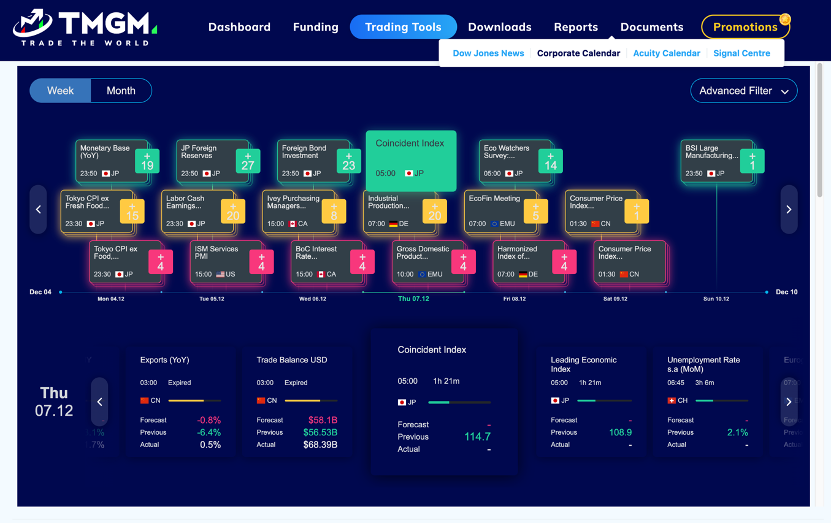
Task: Click the +4 badge on ISM Services PMI
Action: click(x=262, y=262)
